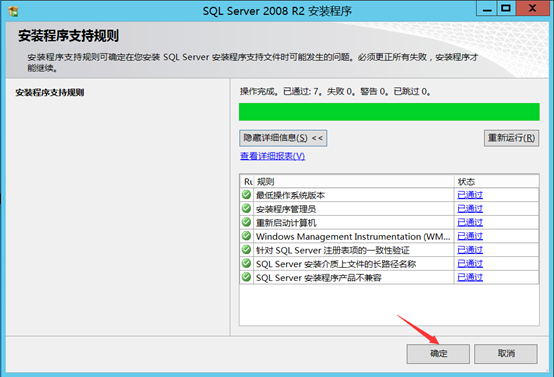Click green check icon for 注册表项的一致性验证 rule
The width and height of the screenshot is (554, 377).
point(246,250)
